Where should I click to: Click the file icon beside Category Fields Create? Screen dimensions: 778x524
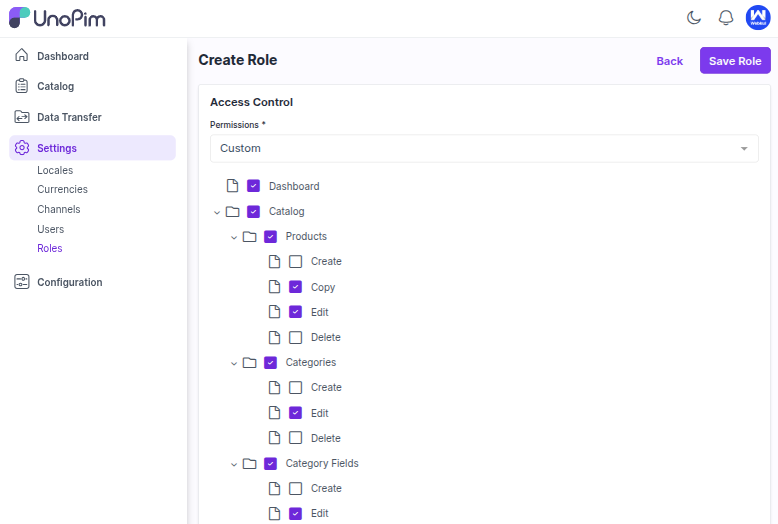click(x=274, y=488)
